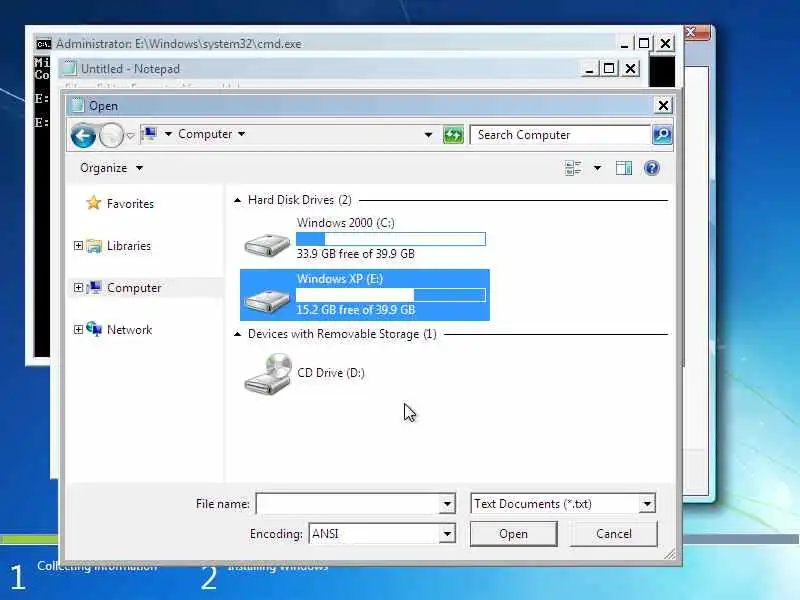
Task: Select Network in the navigation pane
Action: pos(129,330)
